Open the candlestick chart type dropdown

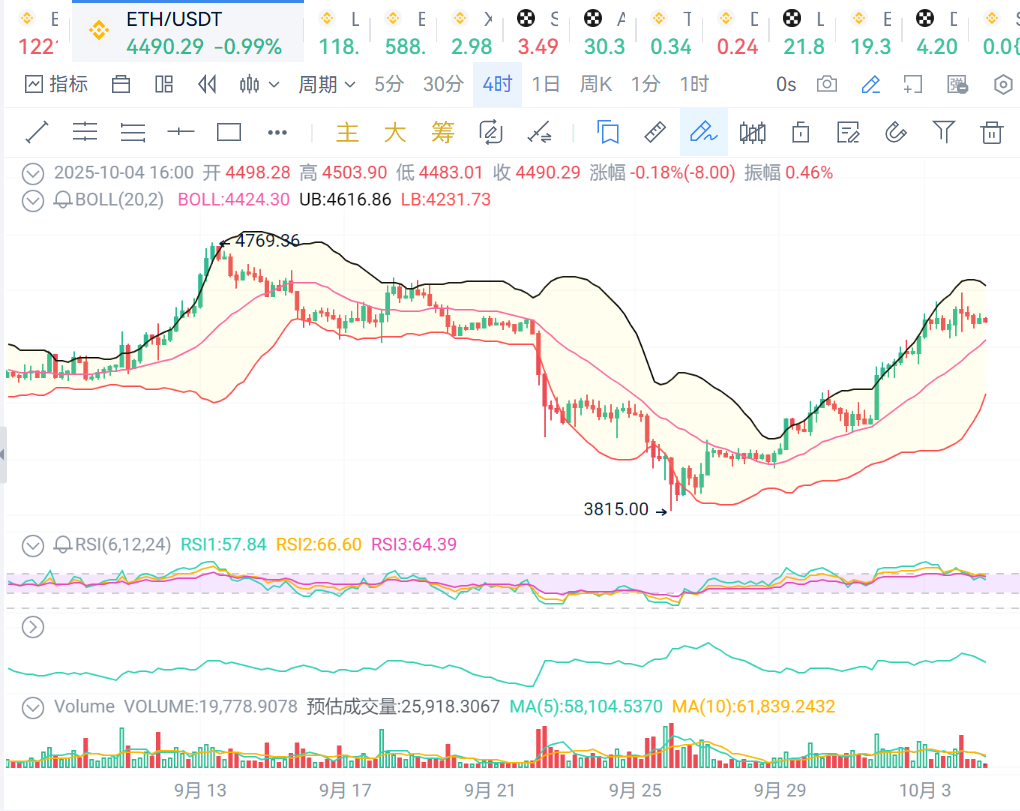(x=259, y=85)
